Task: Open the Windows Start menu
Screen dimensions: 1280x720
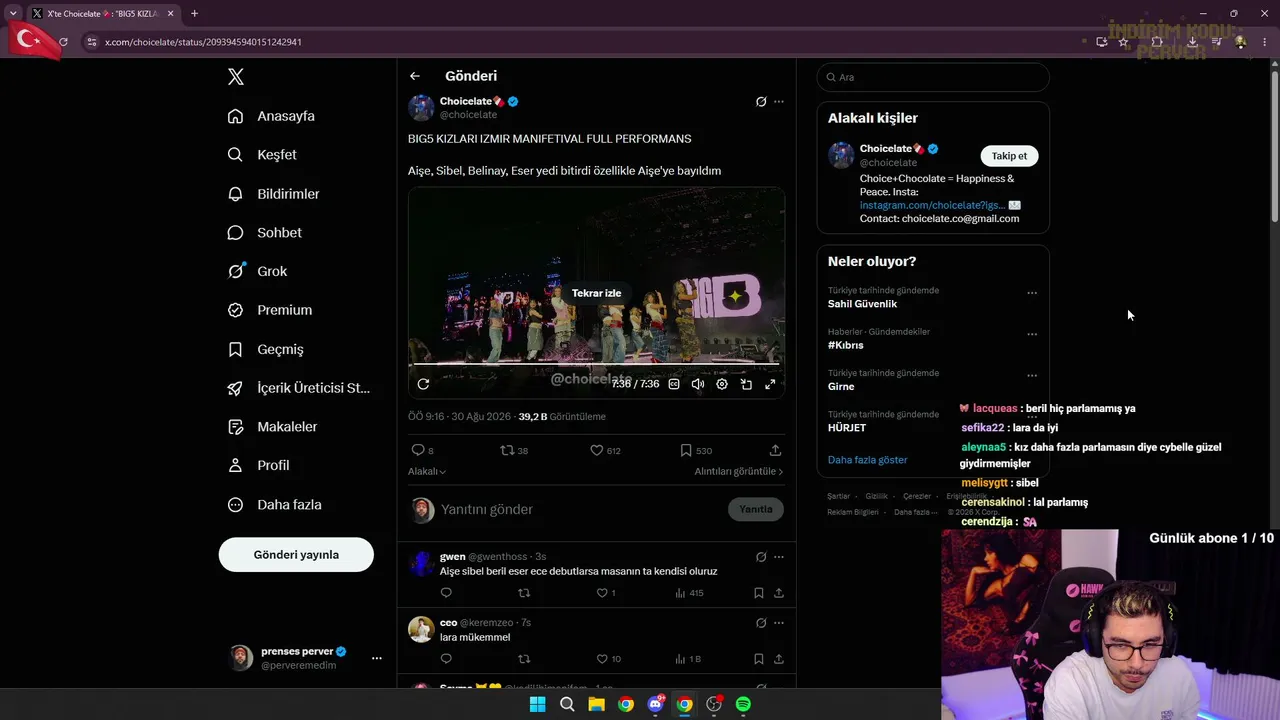Action: tap(537, 705)
